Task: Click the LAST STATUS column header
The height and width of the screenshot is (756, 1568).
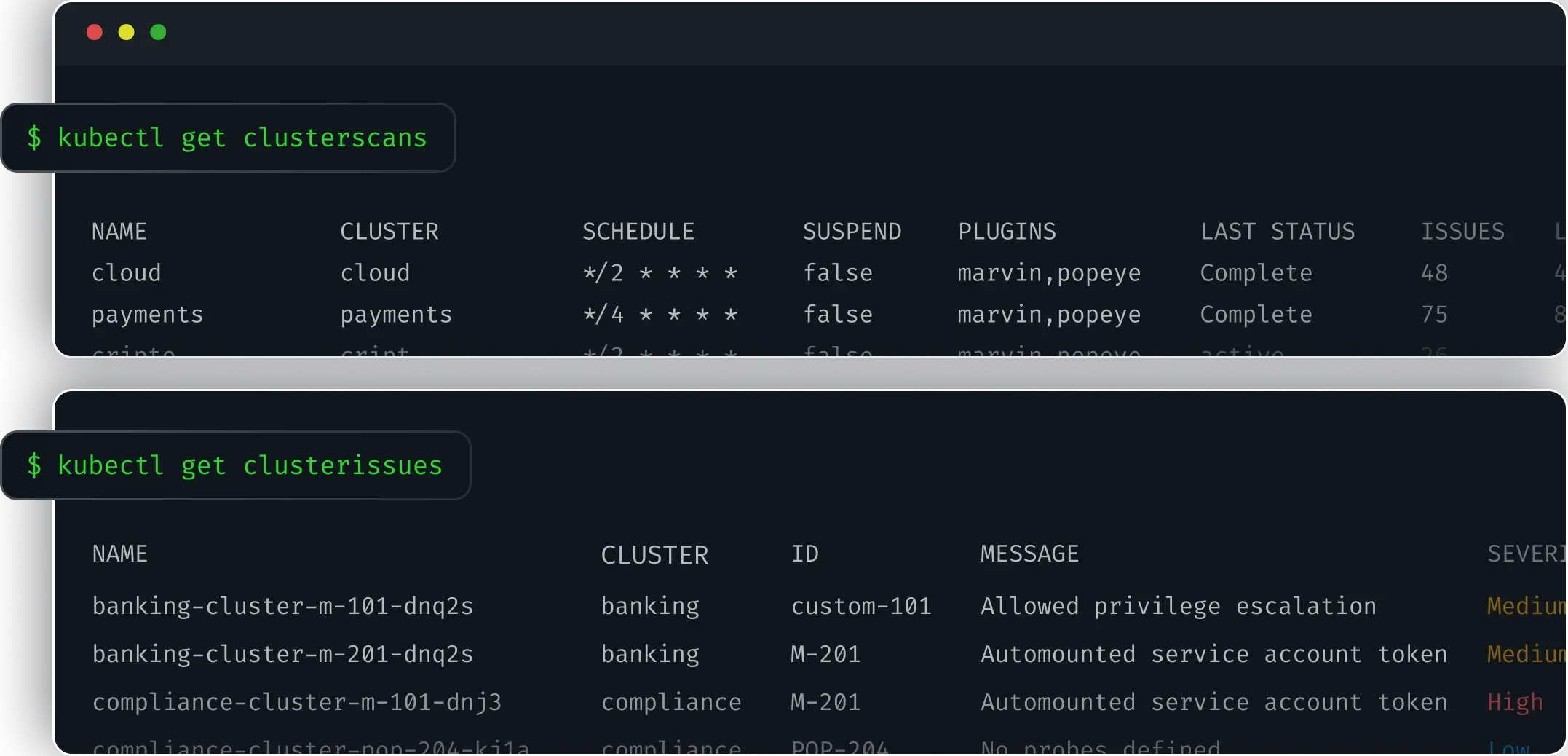Action: tap(1278, 232)
